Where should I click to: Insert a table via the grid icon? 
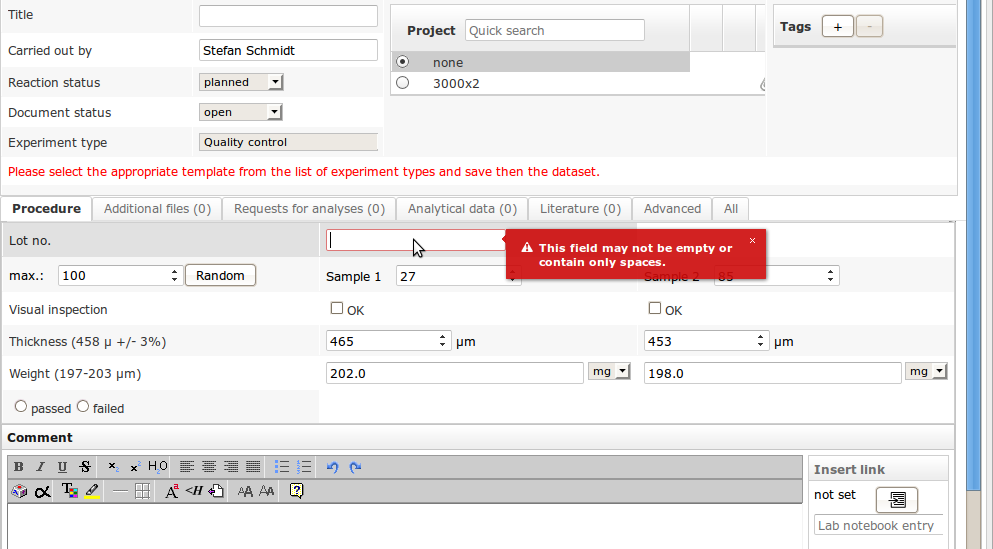click(143, 491)
